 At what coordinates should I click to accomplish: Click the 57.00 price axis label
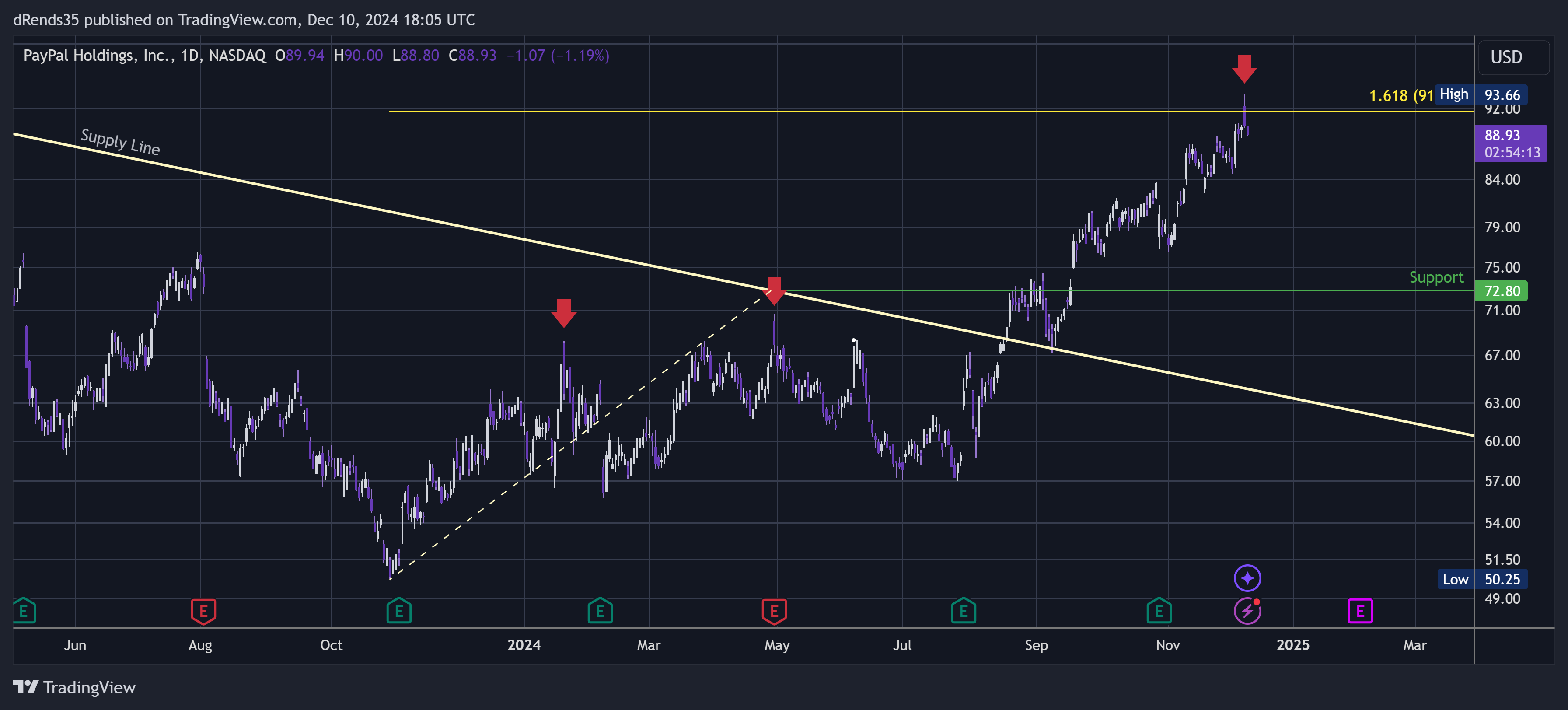1502,481
